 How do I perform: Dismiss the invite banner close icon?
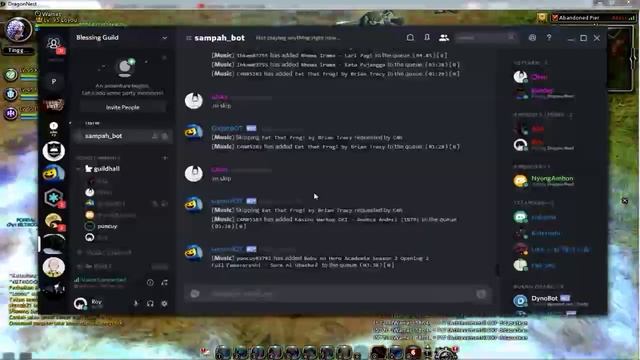tap(164, 58)
